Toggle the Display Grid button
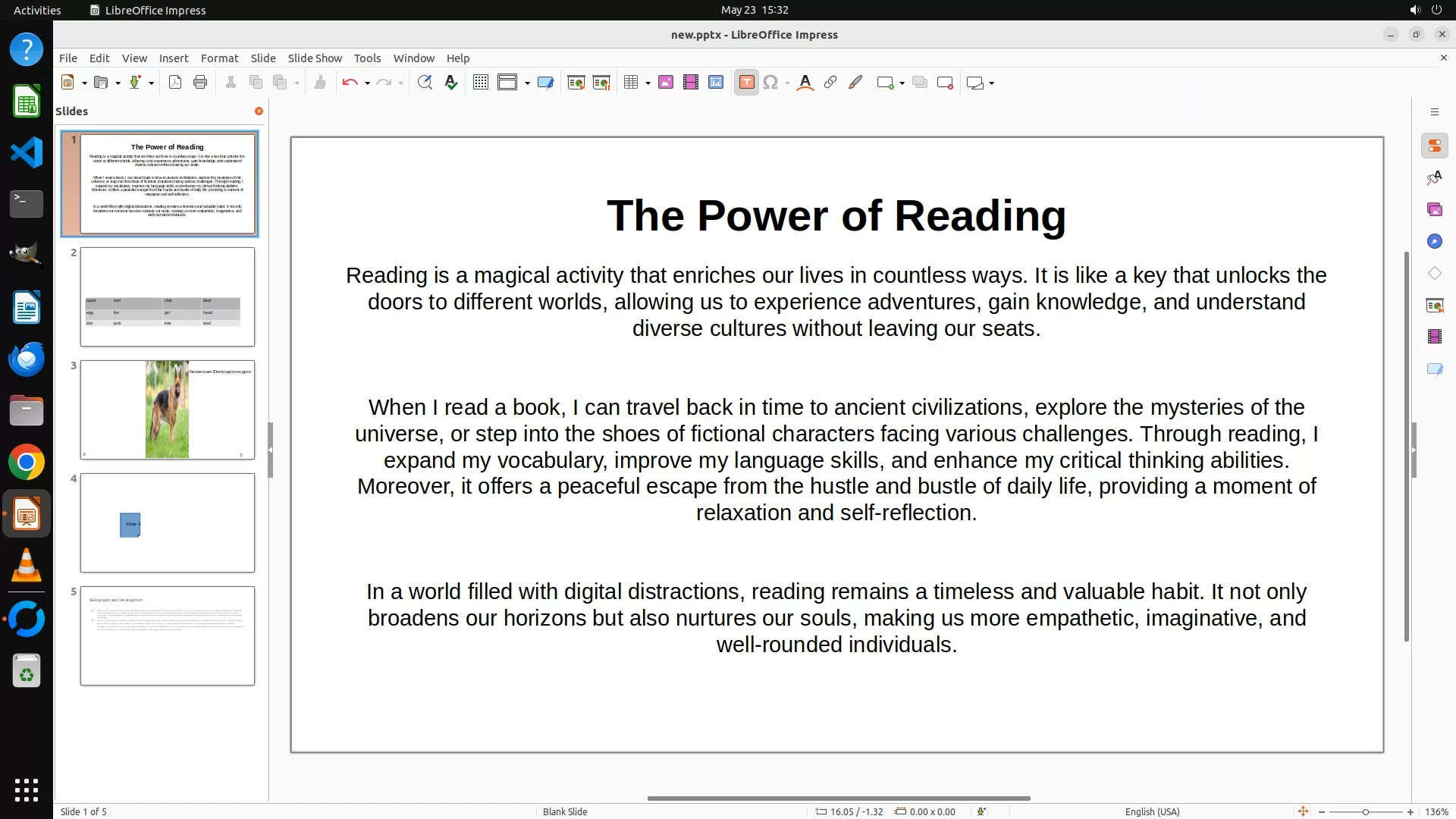Image resolution: width=1456 pixels, height=819 pixels. point(481,83)
